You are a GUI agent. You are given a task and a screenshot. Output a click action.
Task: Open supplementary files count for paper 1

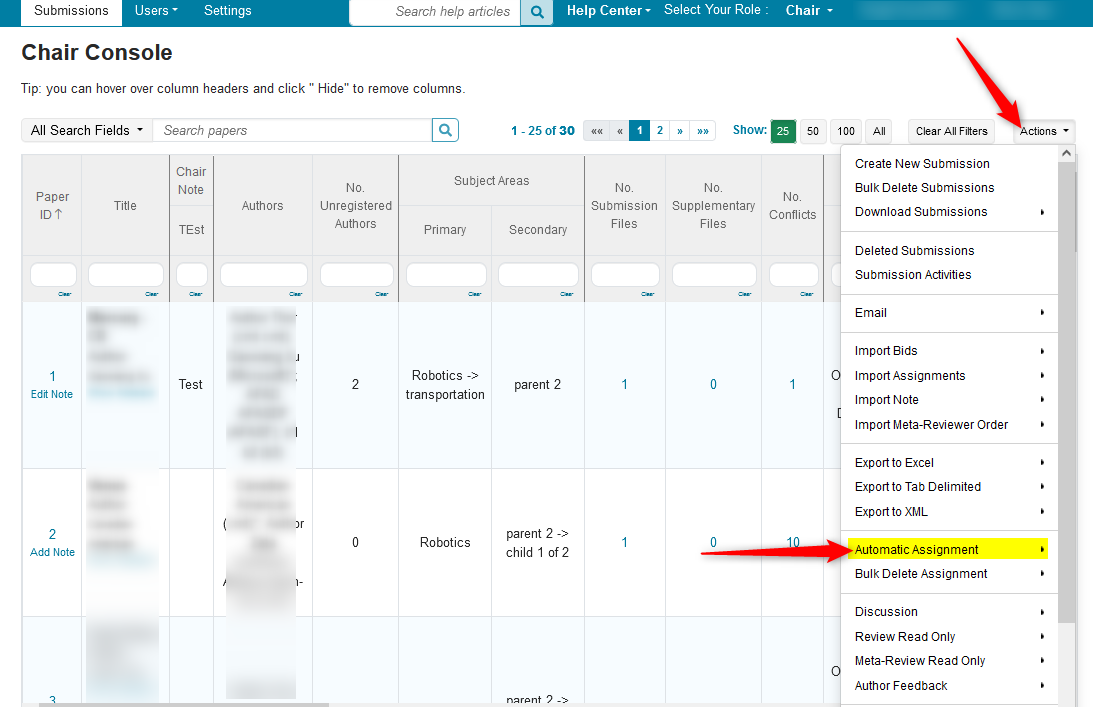713,384
